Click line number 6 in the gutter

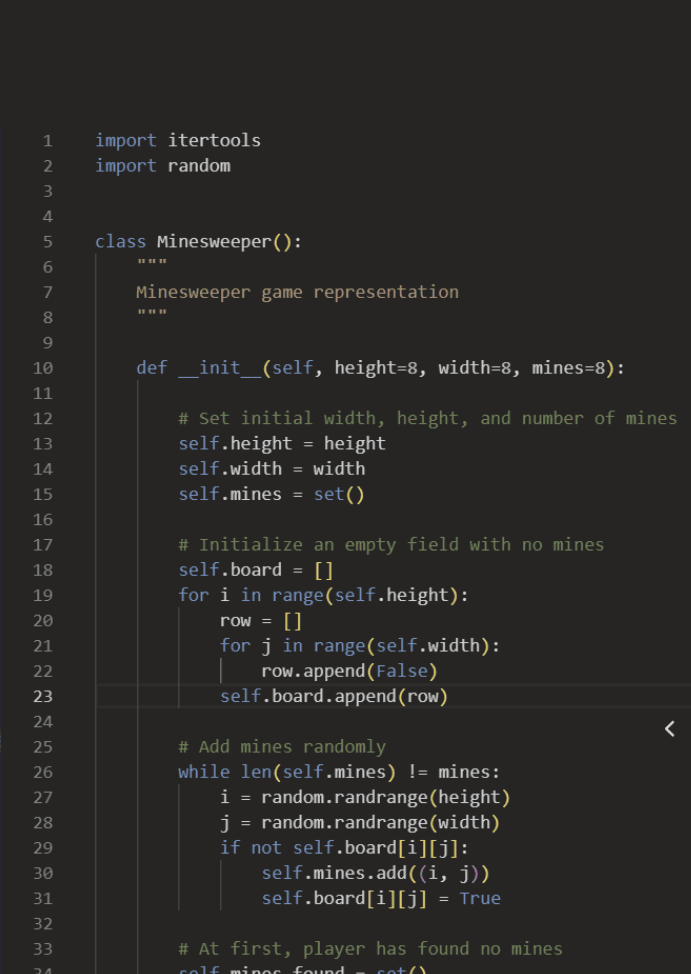tap(48, 267)
